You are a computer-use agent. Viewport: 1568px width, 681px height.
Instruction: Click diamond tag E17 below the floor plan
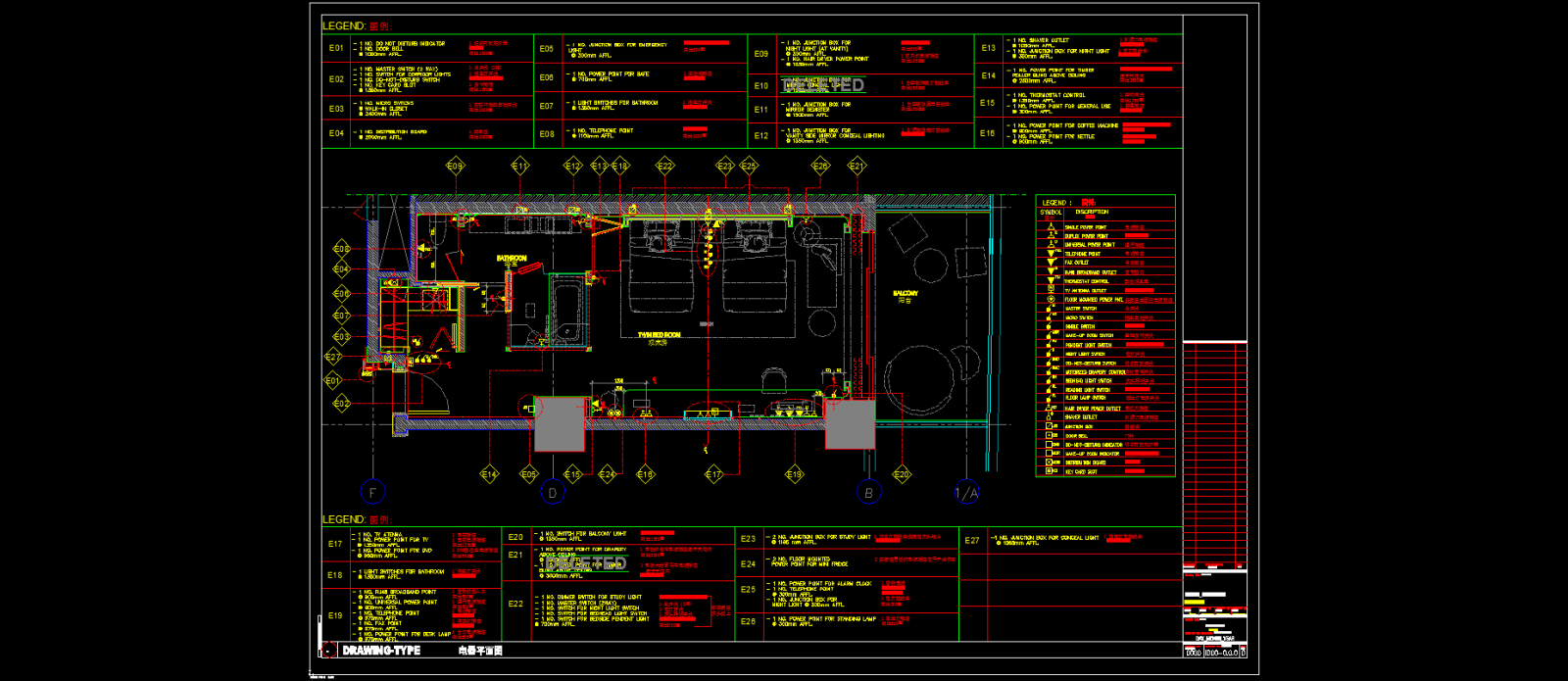713,474
